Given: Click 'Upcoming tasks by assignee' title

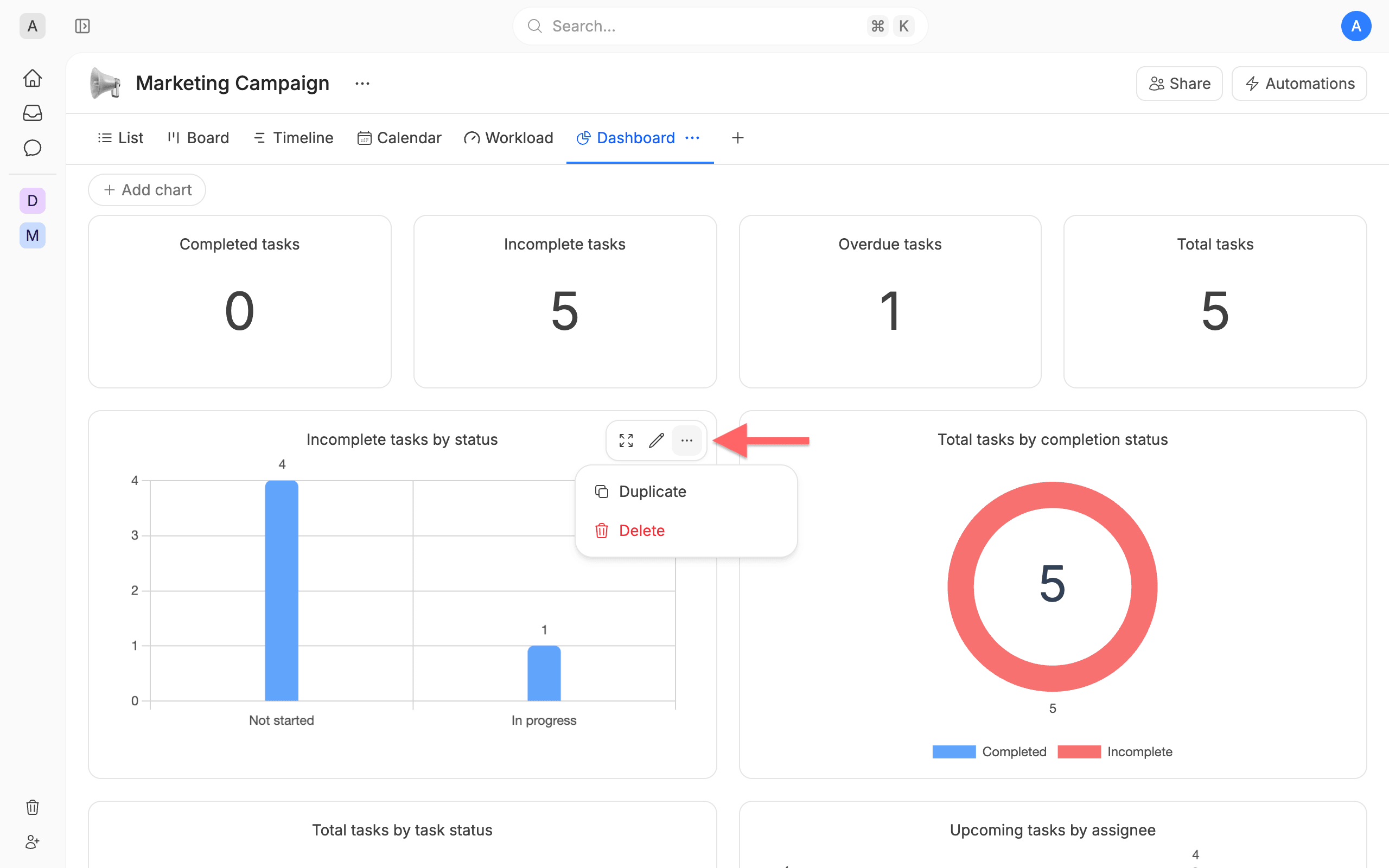Looking at the screenshot, I should (1053, 830).
